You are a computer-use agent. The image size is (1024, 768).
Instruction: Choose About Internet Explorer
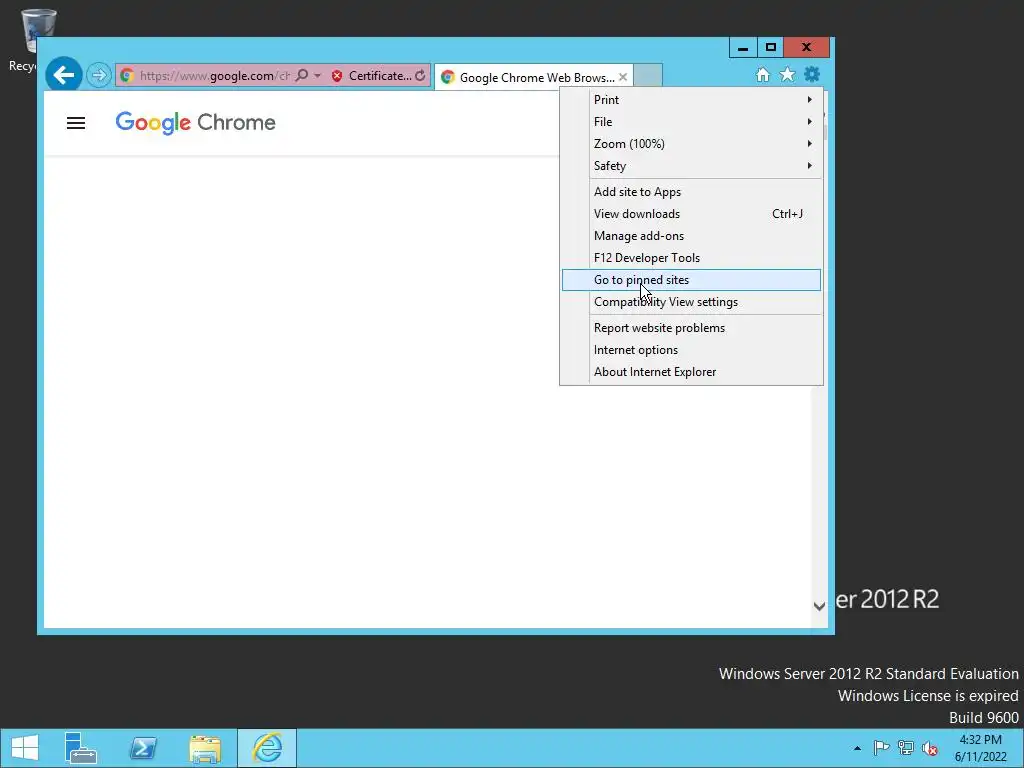(x=691, y=372)
